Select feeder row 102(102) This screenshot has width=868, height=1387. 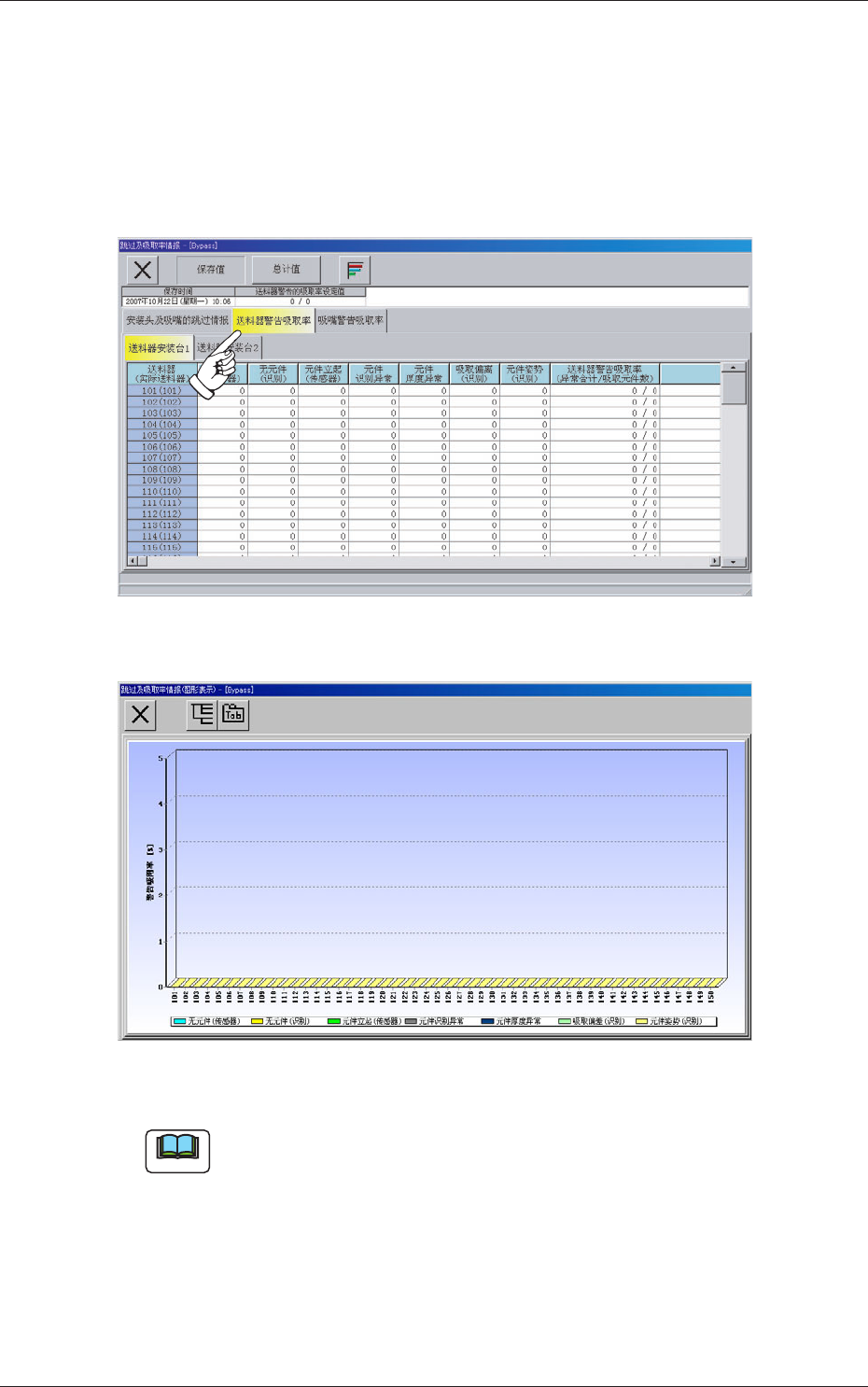162,402
